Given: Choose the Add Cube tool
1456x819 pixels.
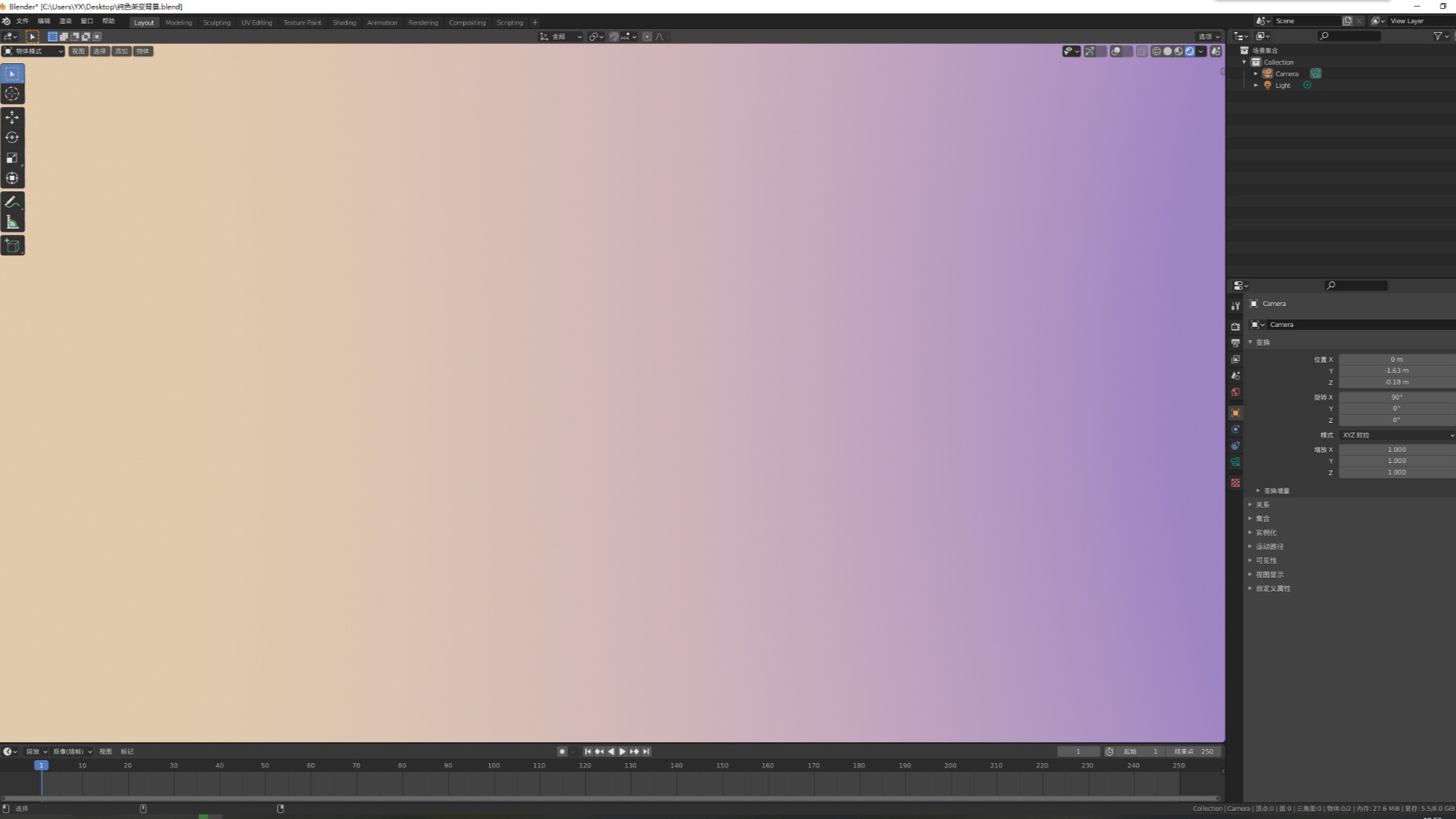Looking at the screenshot, I should click(x=12, y=245).
